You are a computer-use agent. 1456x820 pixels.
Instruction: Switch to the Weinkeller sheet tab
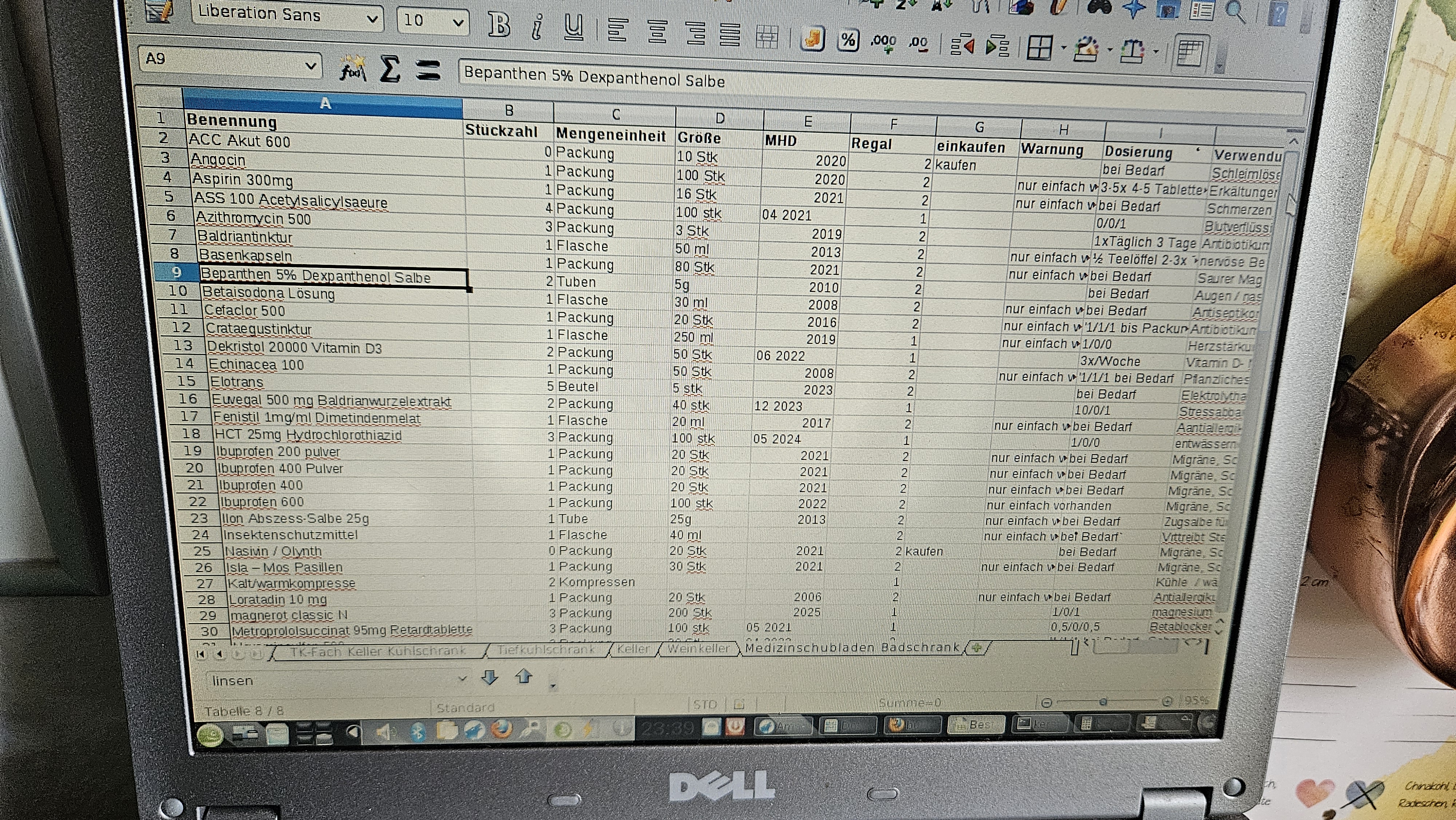[699, 648]
